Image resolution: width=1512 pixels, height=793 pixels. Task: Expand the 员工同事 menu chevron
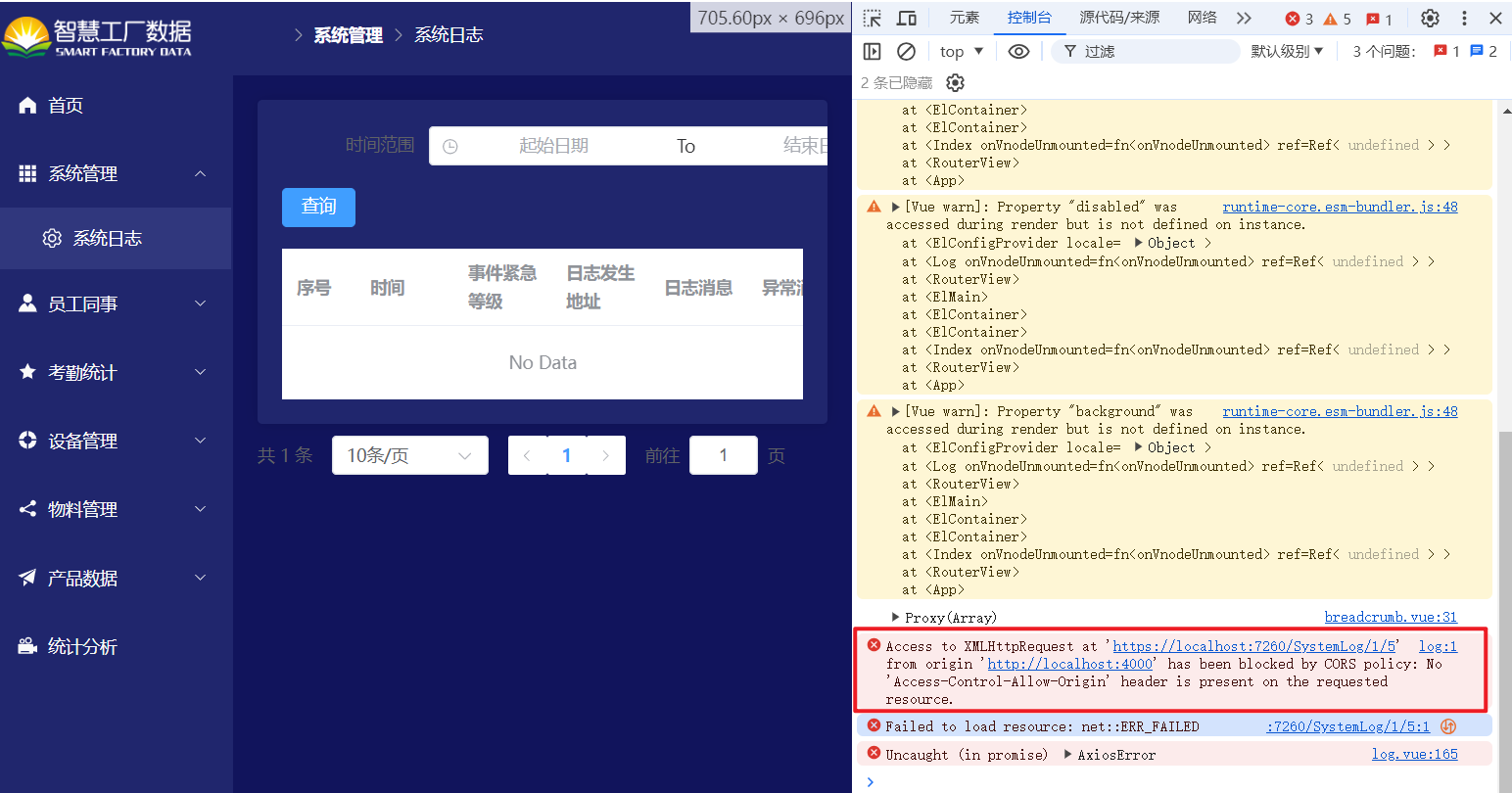pyautogui.click(x=201, y=303)
